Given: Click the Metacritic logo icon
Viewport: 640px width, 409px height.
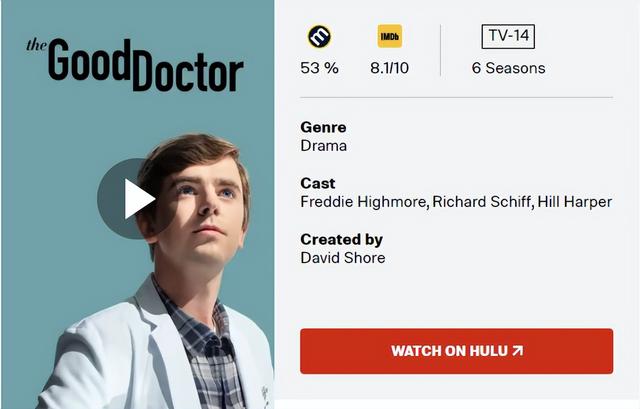Looking at the screenshot, I should (319, 36).
